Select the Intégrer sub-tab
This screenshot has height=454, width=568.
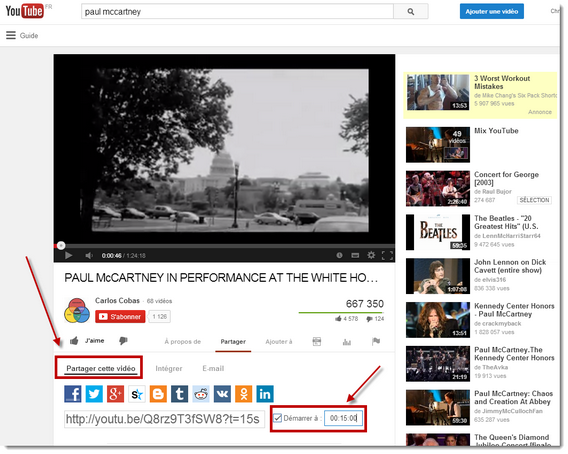[169, 368]
